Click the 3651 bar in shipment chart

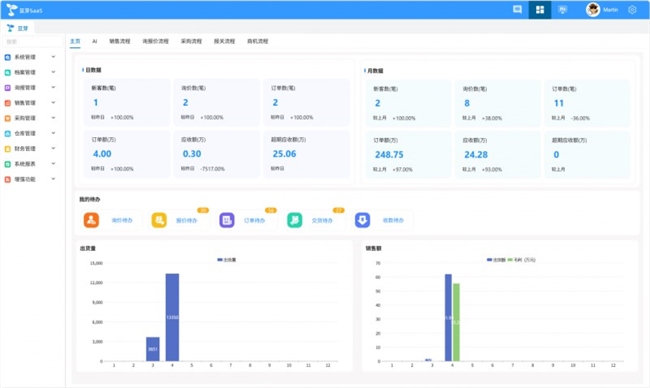click(x=153, y=349)
